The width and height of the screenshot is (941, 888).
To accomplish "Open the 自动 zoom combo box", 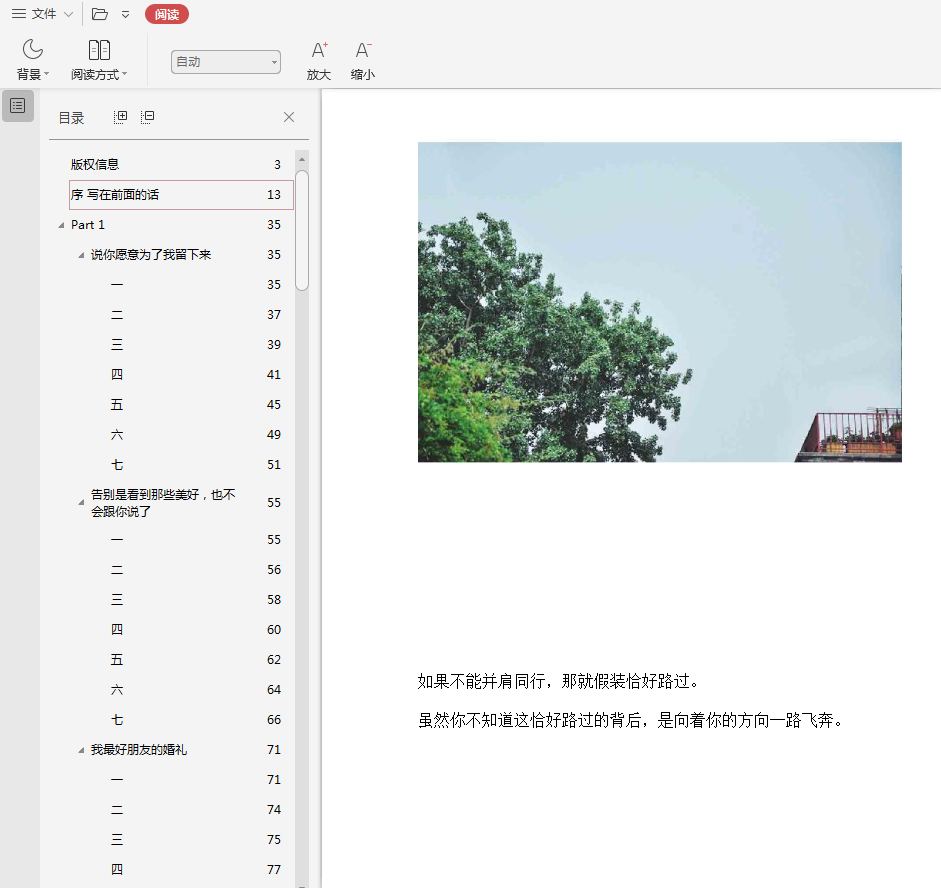I will tap(226, 62).
